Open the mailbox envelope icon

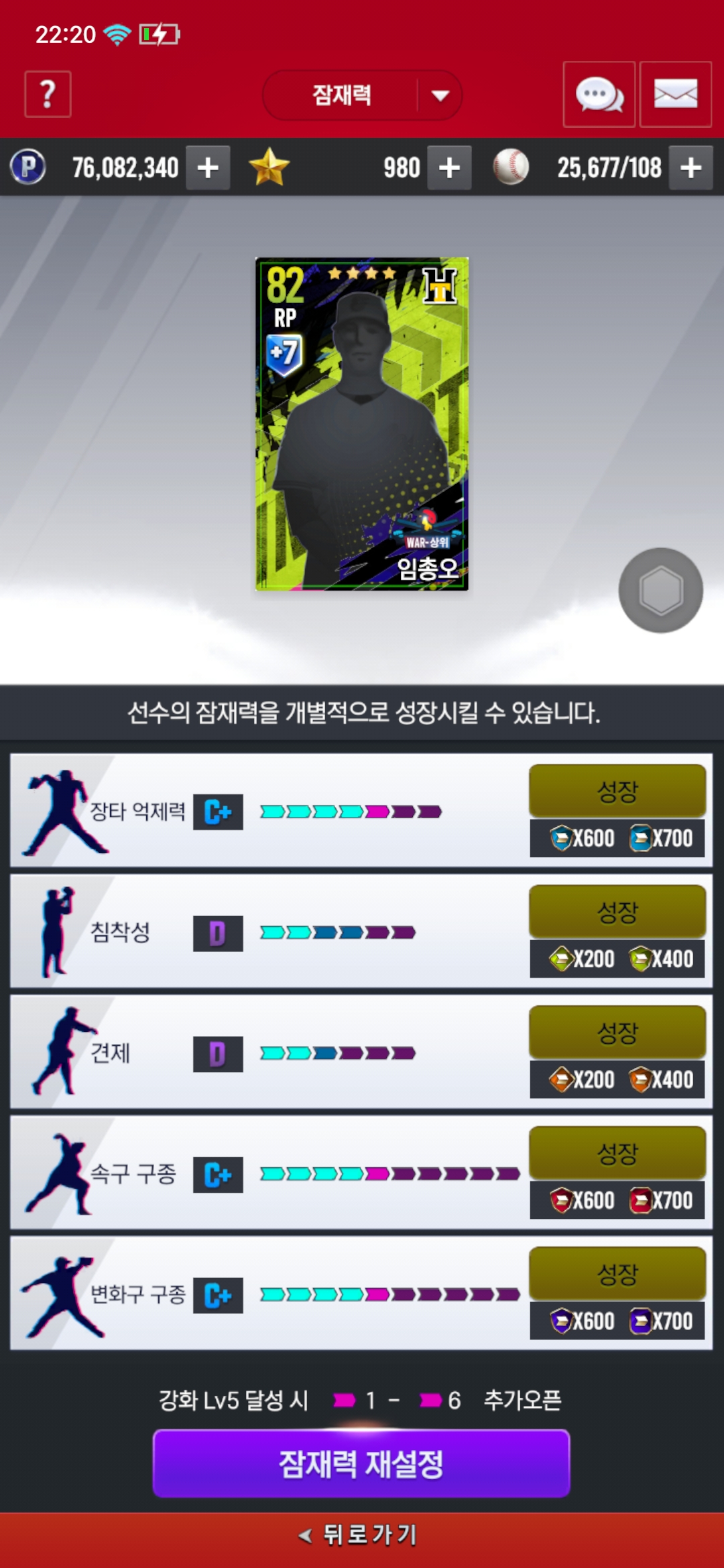[675, 94]
